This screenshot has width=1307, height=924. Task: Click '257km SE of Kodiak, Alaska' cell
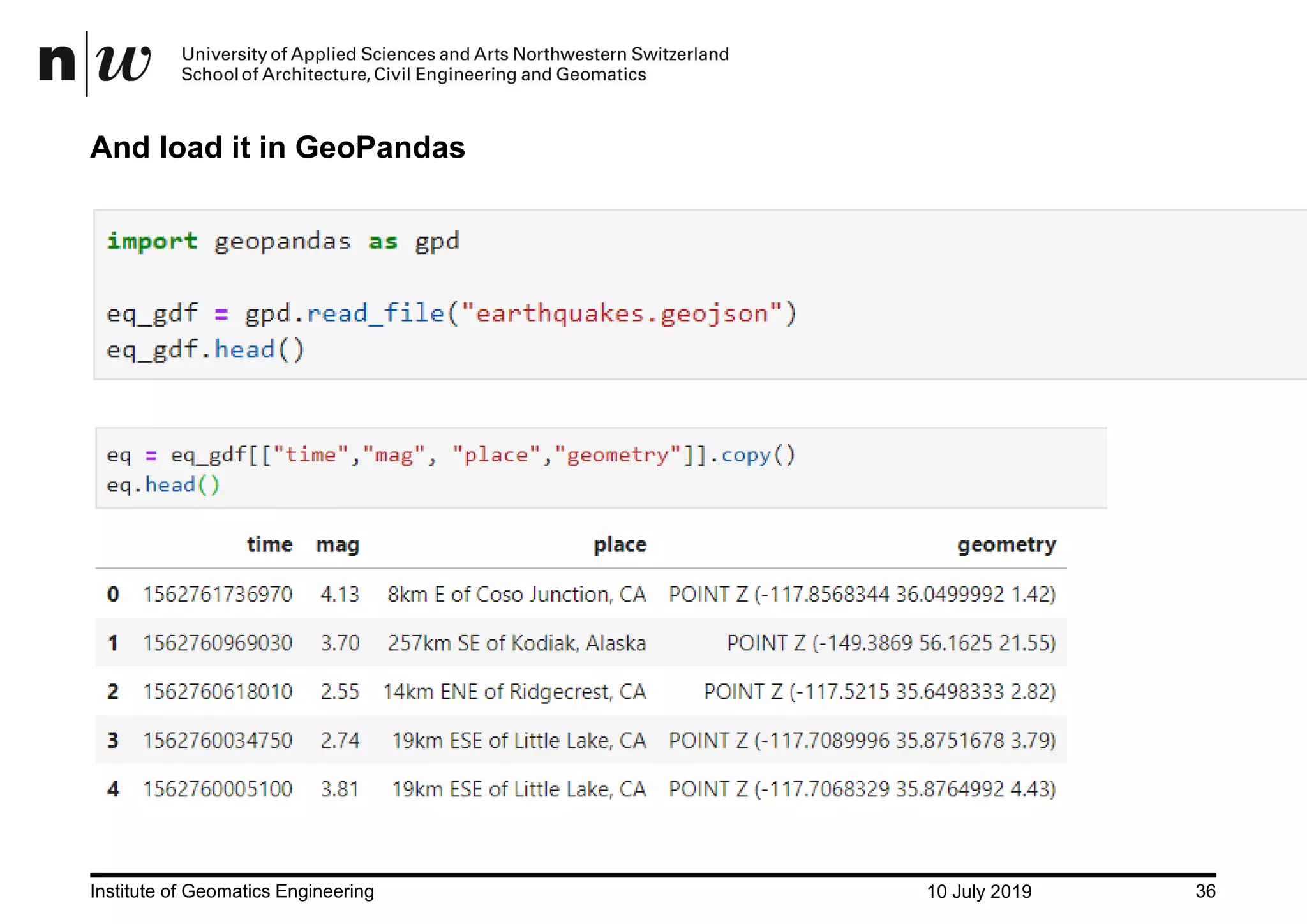coord(517,643)
